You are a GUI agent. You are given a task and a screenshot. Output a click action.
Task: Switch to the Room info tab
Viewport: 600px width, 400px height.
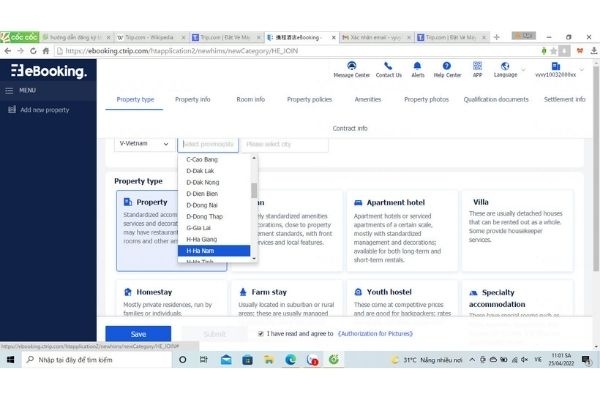point(249,99)
